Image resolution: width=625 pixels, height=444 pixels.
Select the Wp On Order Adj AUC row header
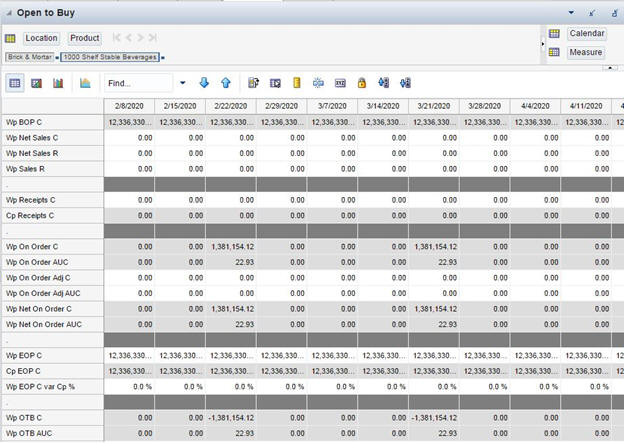pos(53,293)
